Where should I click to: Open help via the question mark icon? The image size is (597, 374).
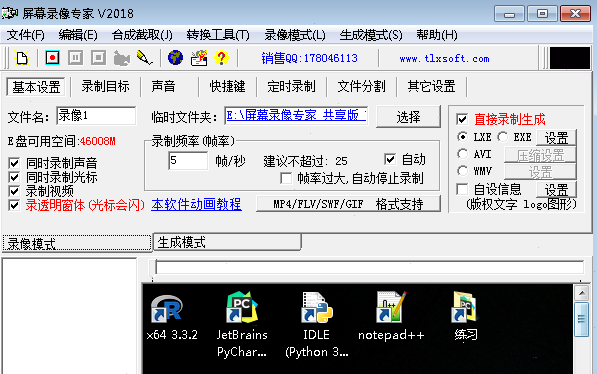click(x=221, y=58)
